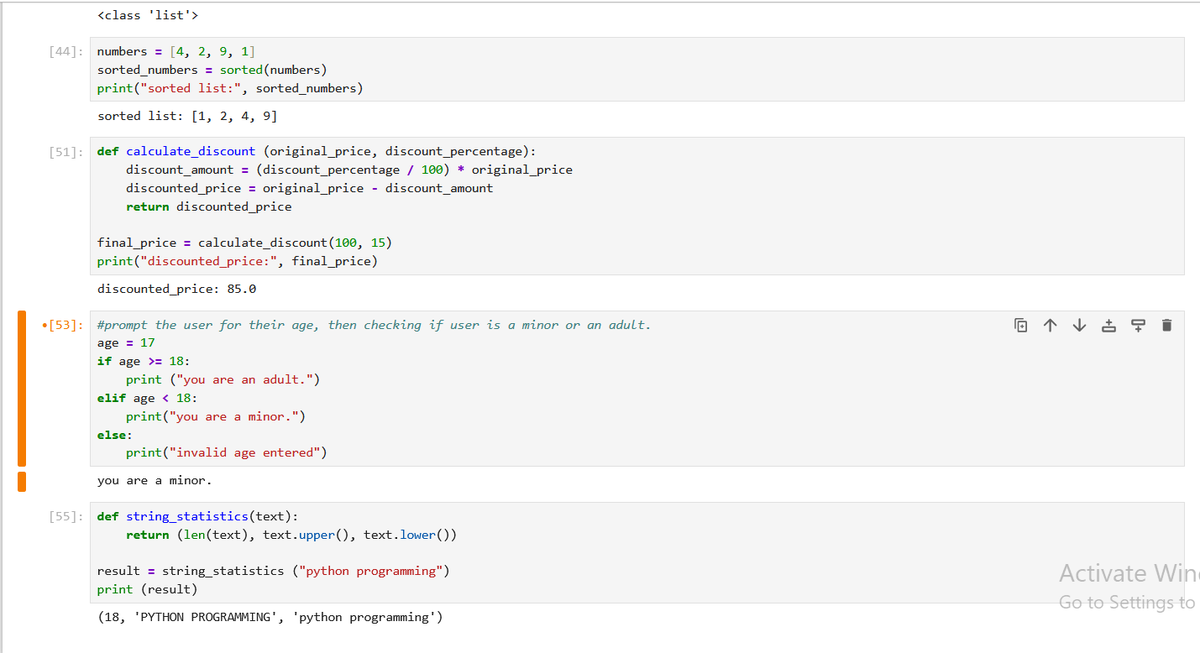Delete the active cell with the trash icon
The image size is (1200, 653).
coord(1167,325)
